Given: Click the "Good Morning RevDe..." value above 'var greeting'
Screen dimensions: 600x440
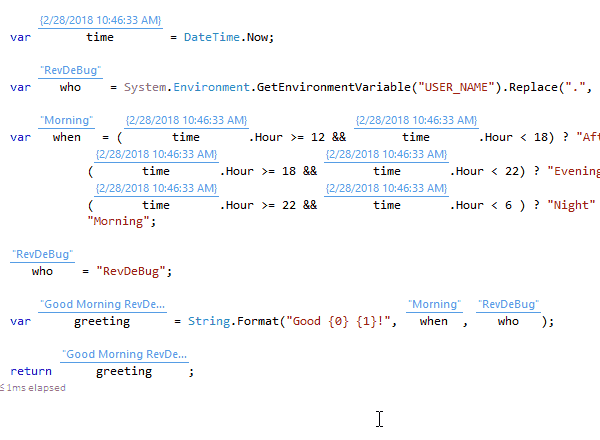Looking at the screenshot, I should 103,305.
